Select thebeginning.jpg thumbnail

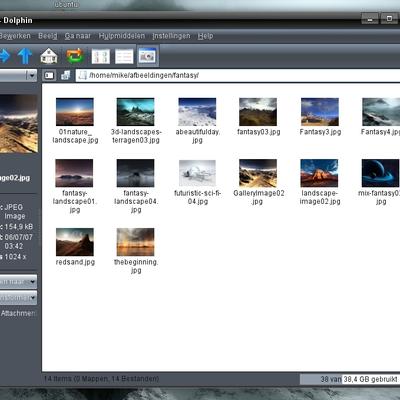coord(135,242)
